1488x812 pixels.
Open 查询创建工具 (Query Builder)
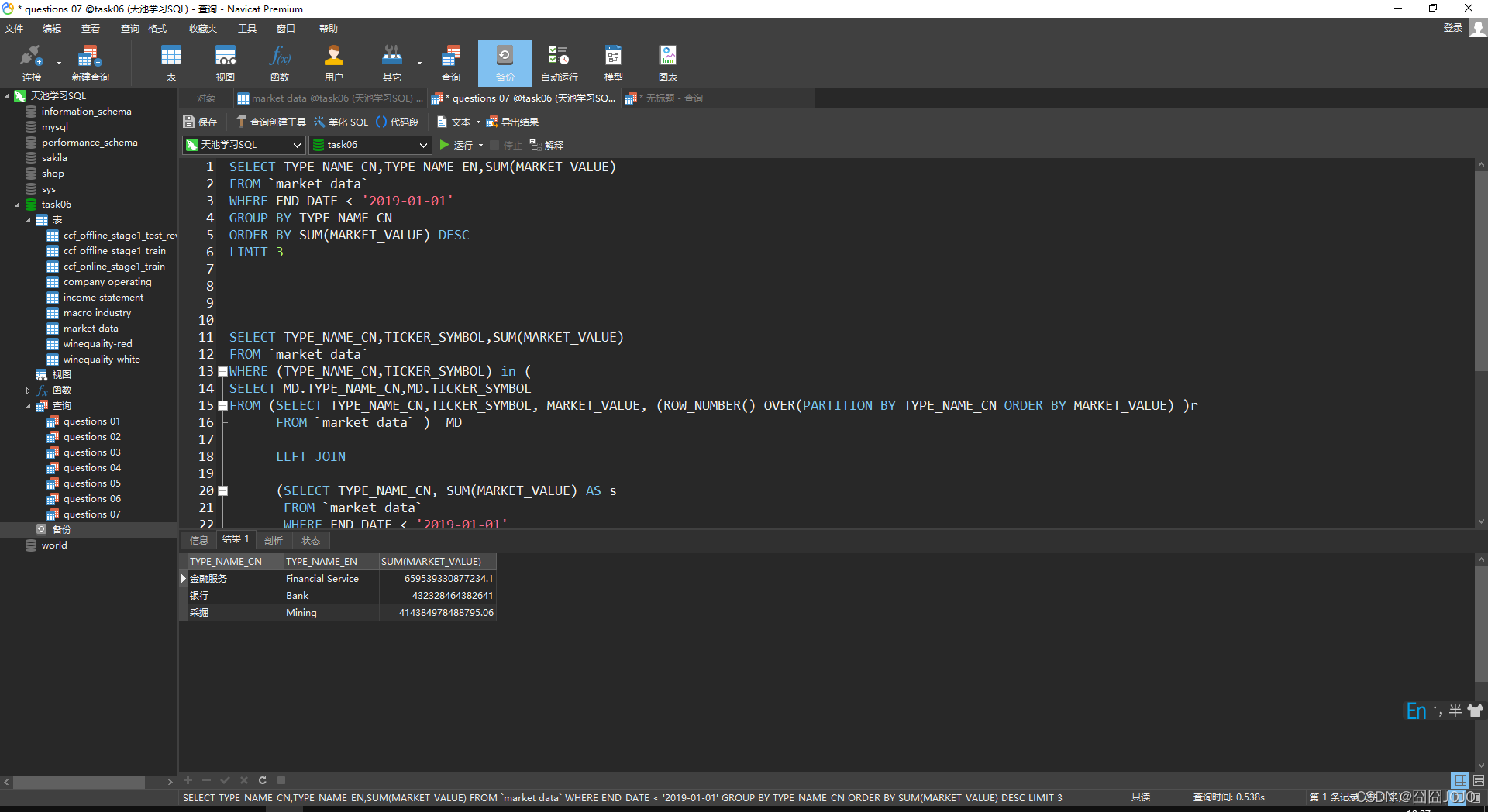(x=271, y=122)
